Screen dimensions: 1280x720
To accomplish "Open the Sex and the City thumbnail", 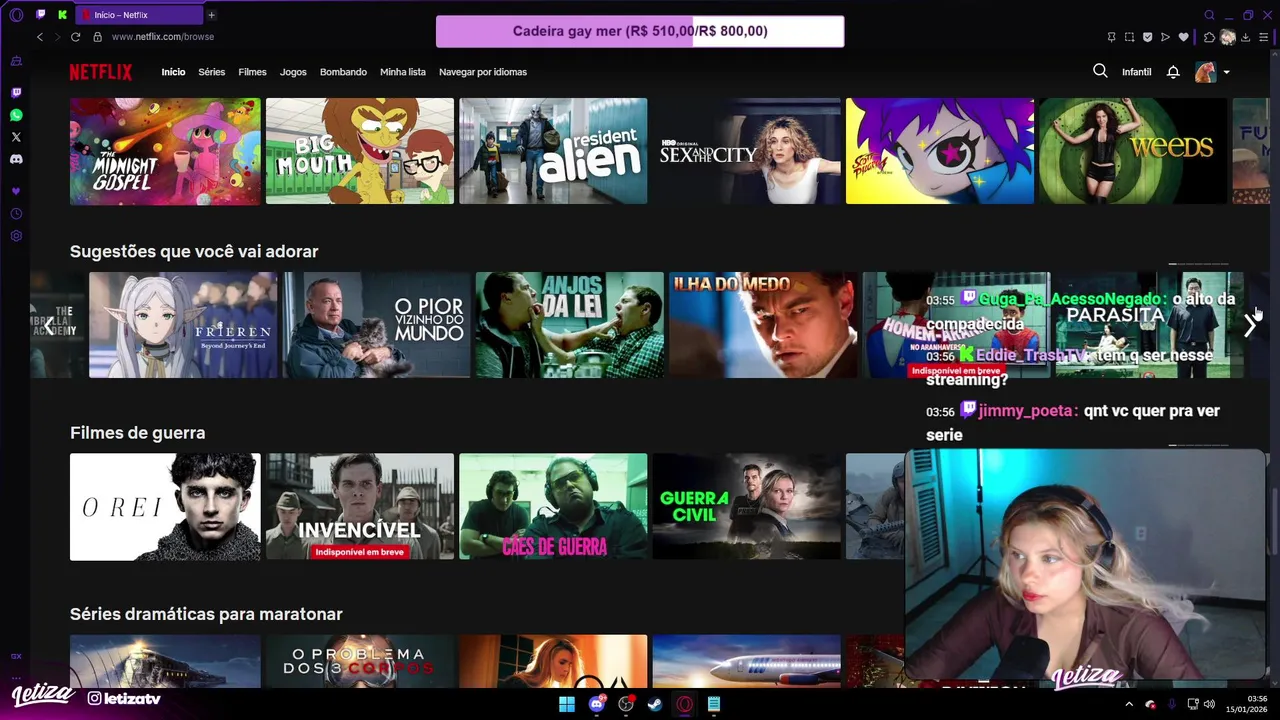I will (747, 151).
